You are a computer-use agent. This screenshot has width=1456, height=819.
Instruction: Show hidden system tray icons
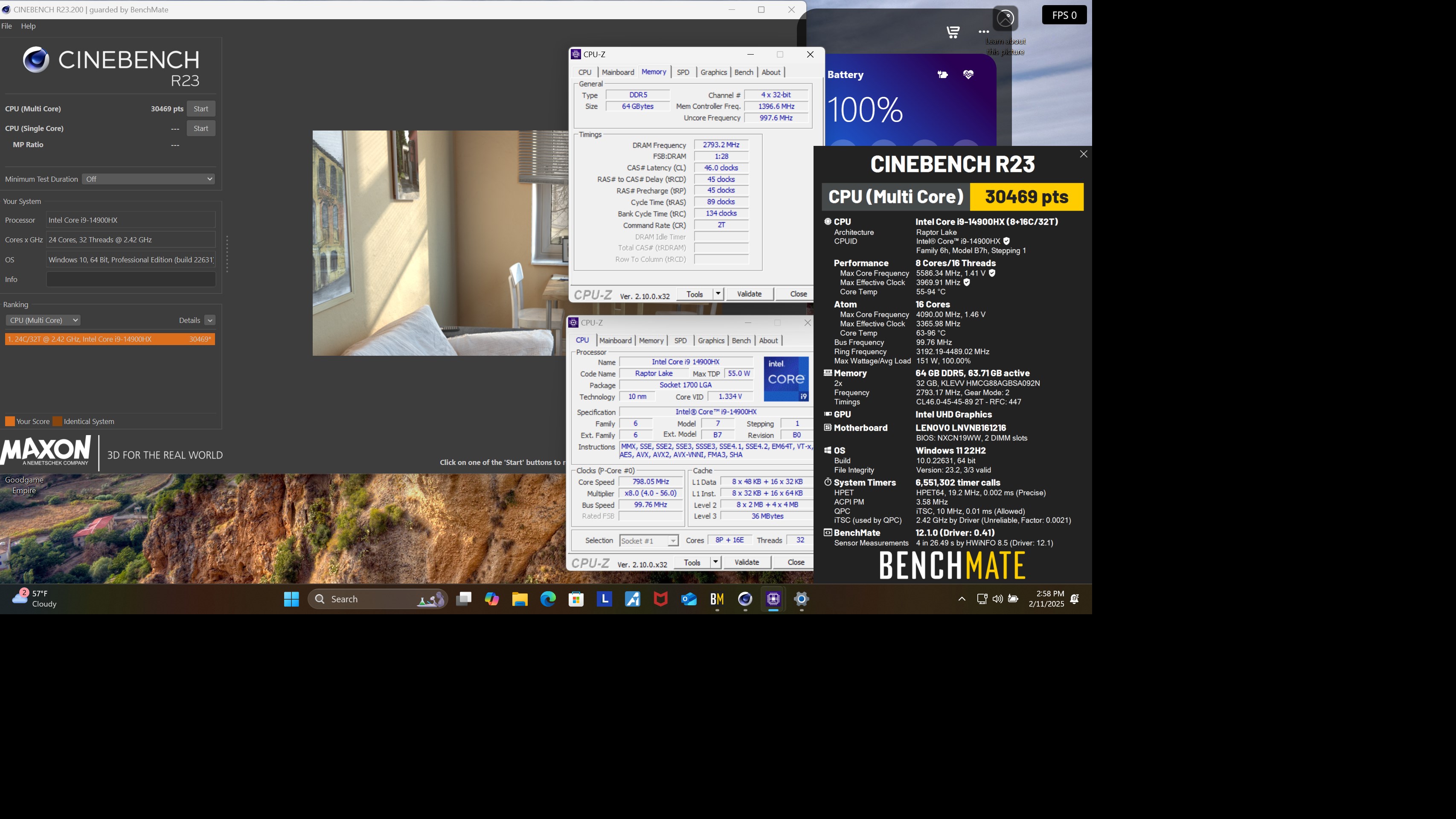click(x=962, y=599)
